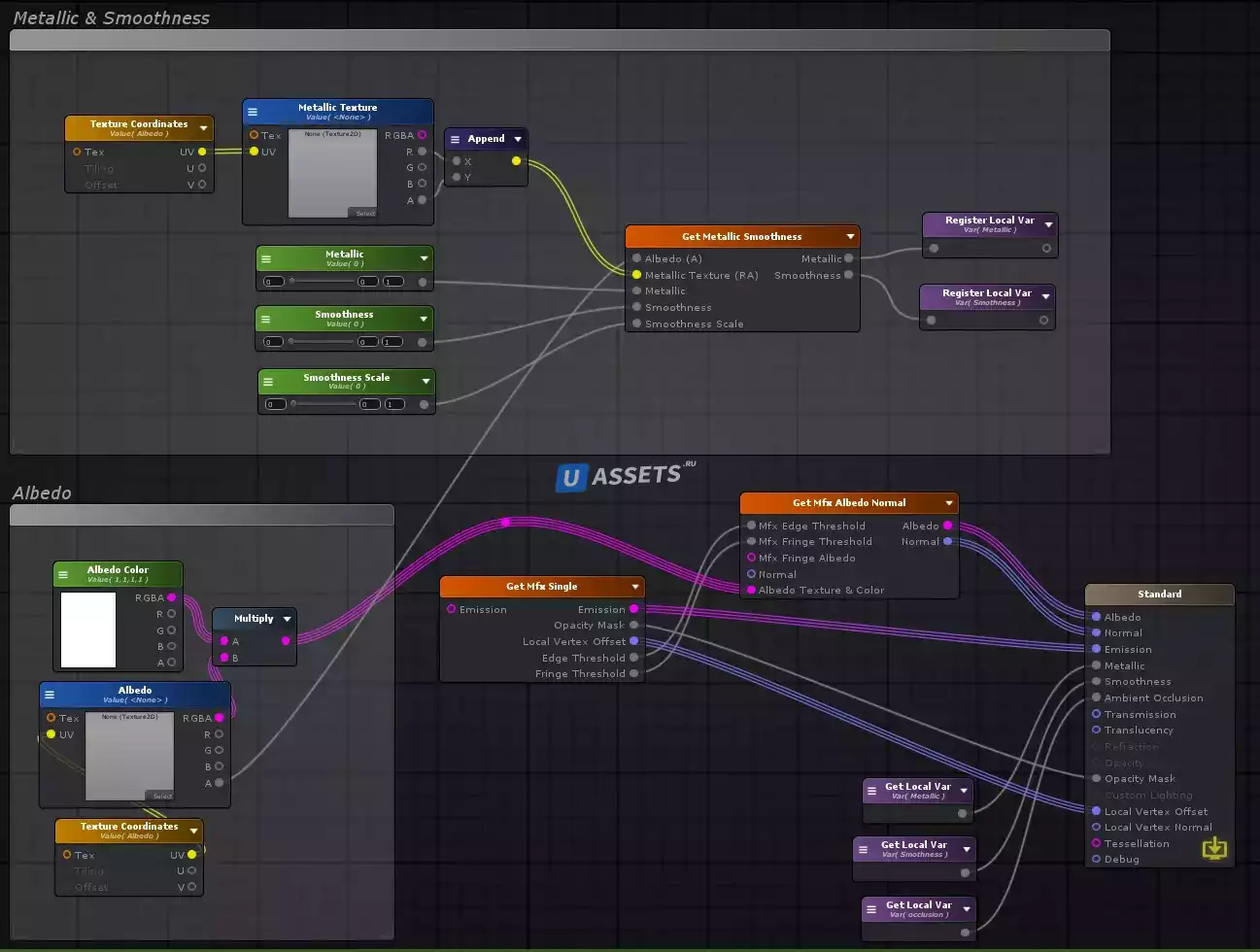Click the green download icon on Standard node
The height and width of the screenshot is (952, 1260).
[1214, 849]
